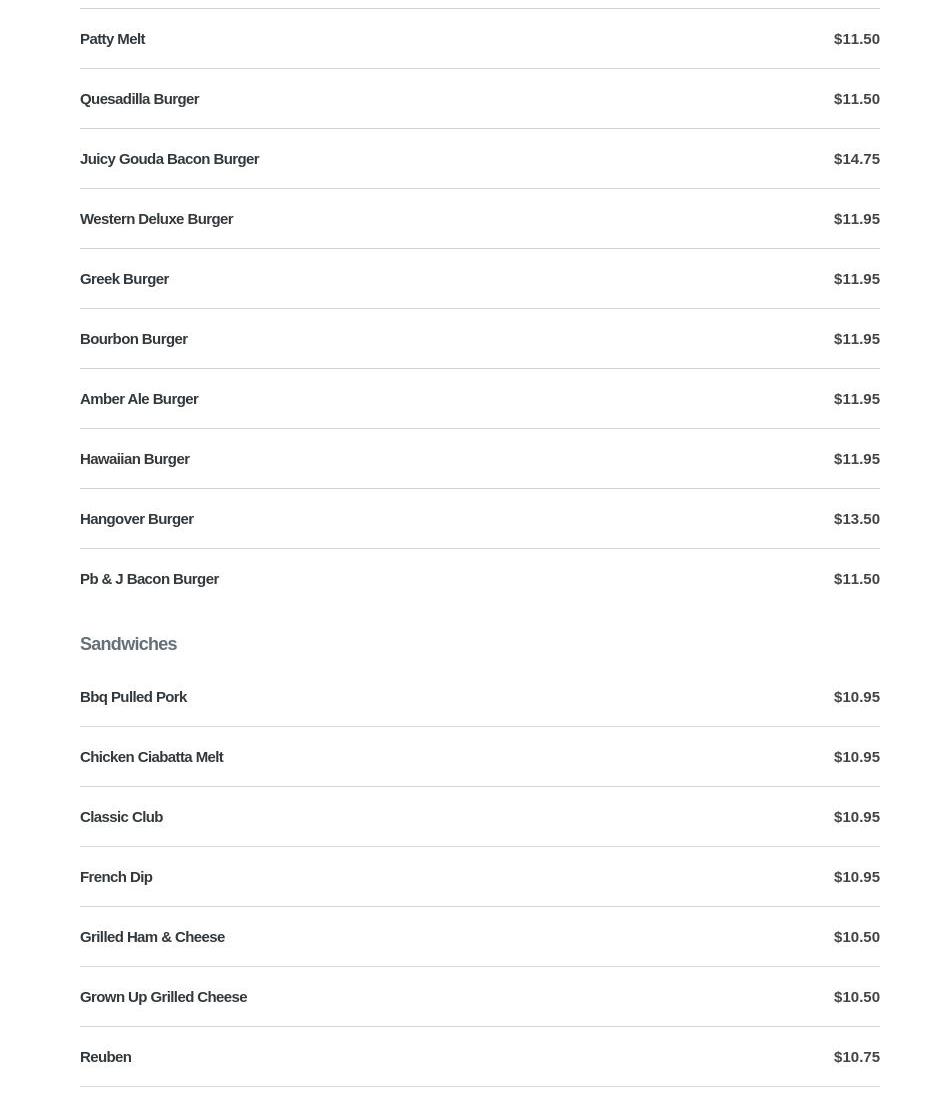Open Grilled Ham & Cheese
This screenshot has height=1108, width=945.
[x=152, y=937]
